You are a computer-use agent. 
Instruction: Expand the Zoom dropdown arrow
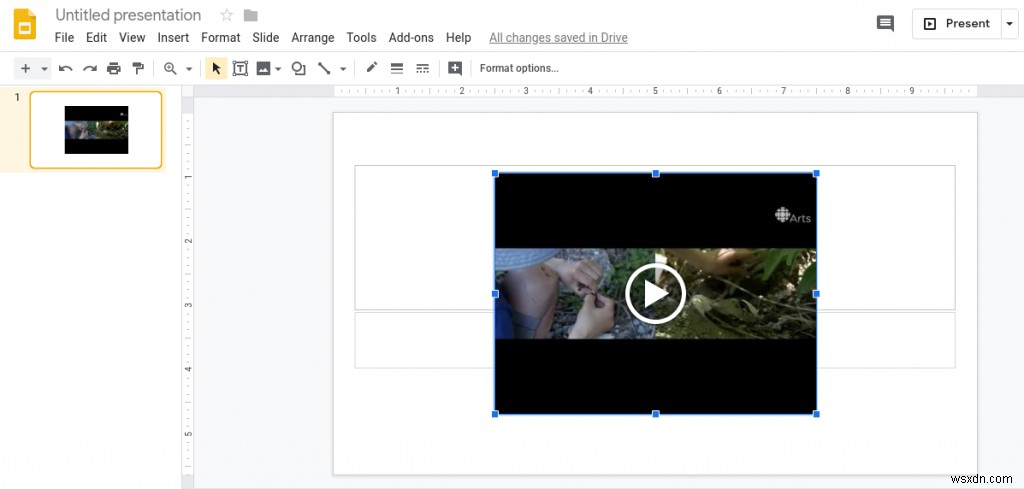click(x=188, y=69)
